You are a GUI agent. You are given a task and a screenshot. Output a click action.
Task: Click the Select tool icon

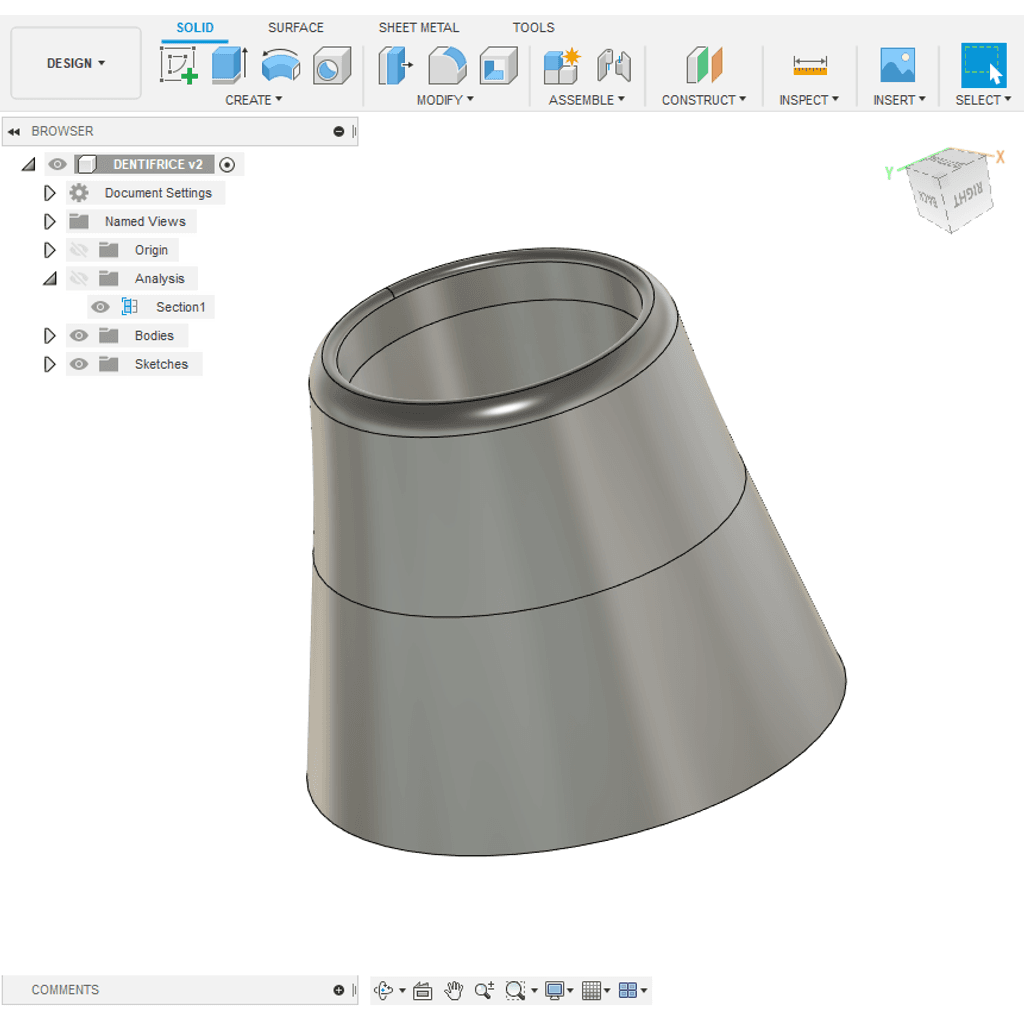[984, 65]
